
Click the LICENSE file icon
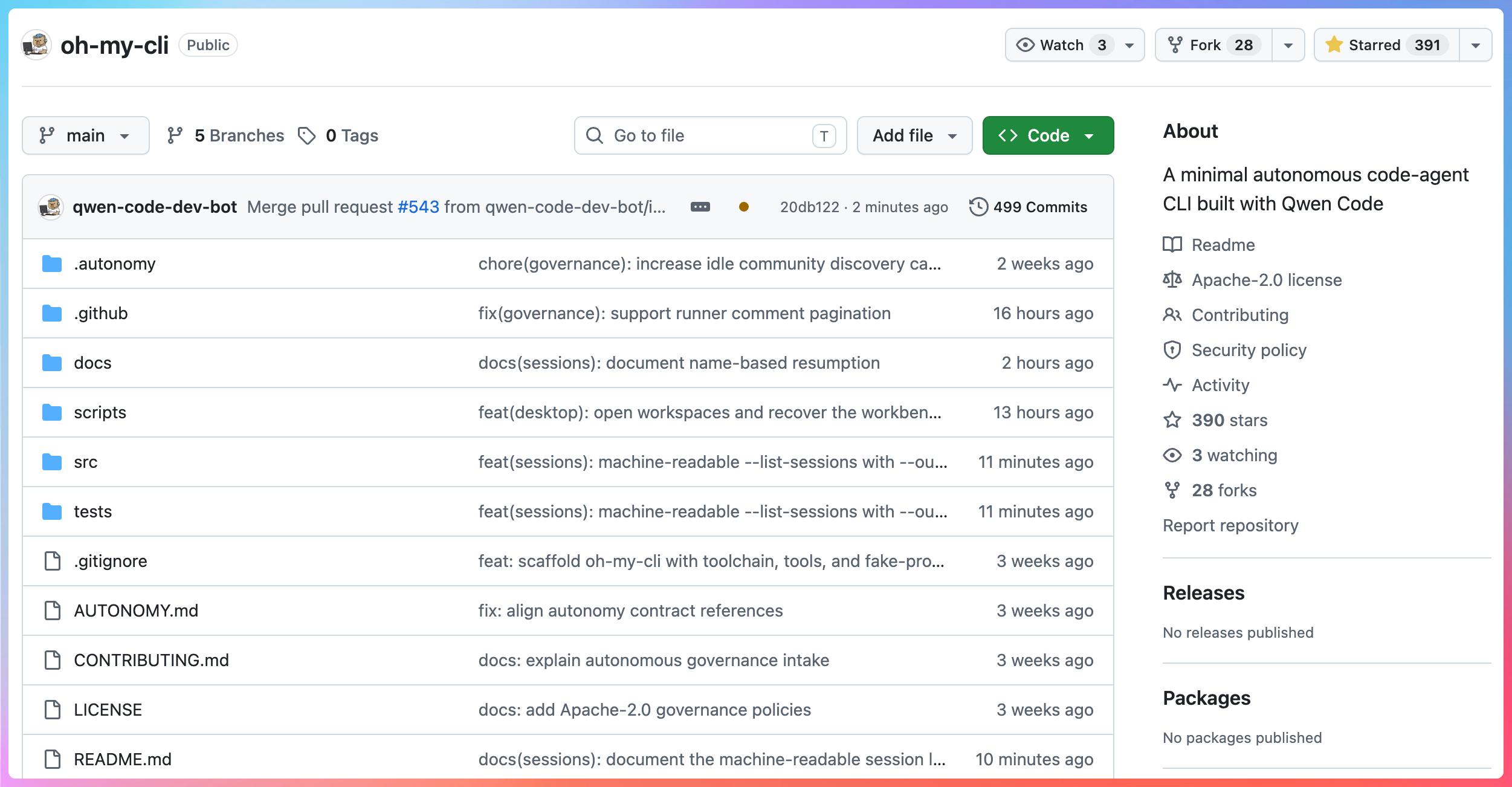pyautogui.click(x=53, y=710)
